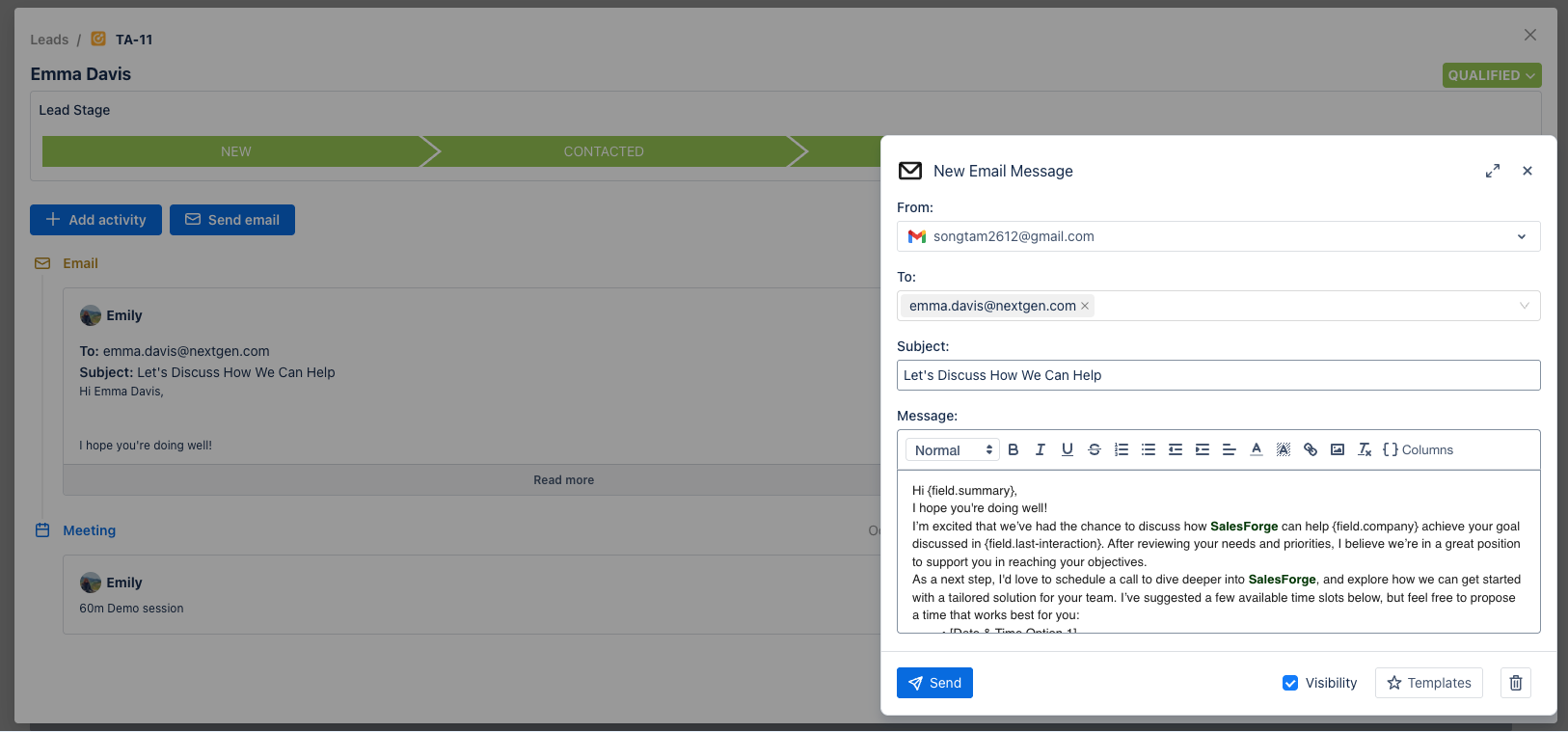The height and width of the screenshot is (732, 1568).
Task: Expand the To recipients dropdown arrow
Action: click(x=1524, y=306)
